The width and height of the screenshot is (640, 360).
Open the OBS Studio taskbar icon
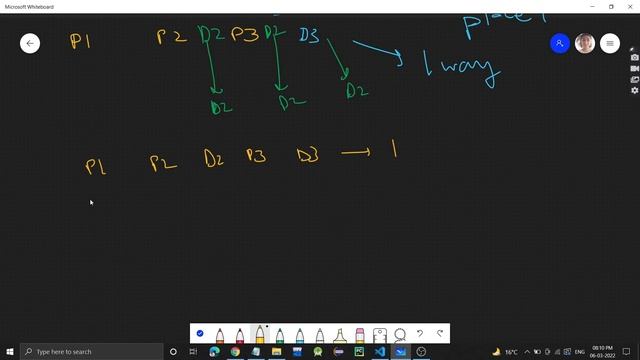pyautogui.click(x=421, y=351)
